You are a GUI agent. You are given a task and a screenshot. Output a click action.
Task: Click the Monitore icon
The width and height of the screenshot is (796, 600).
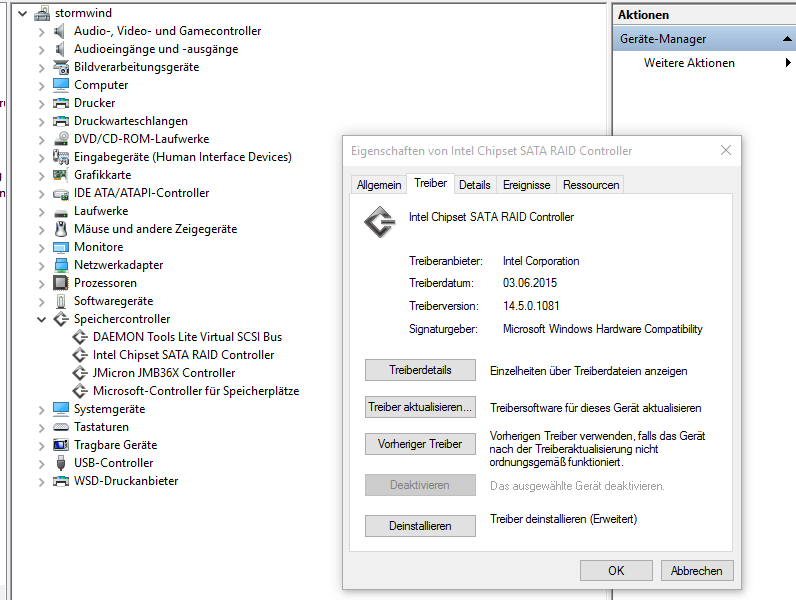tap(61, 247)
